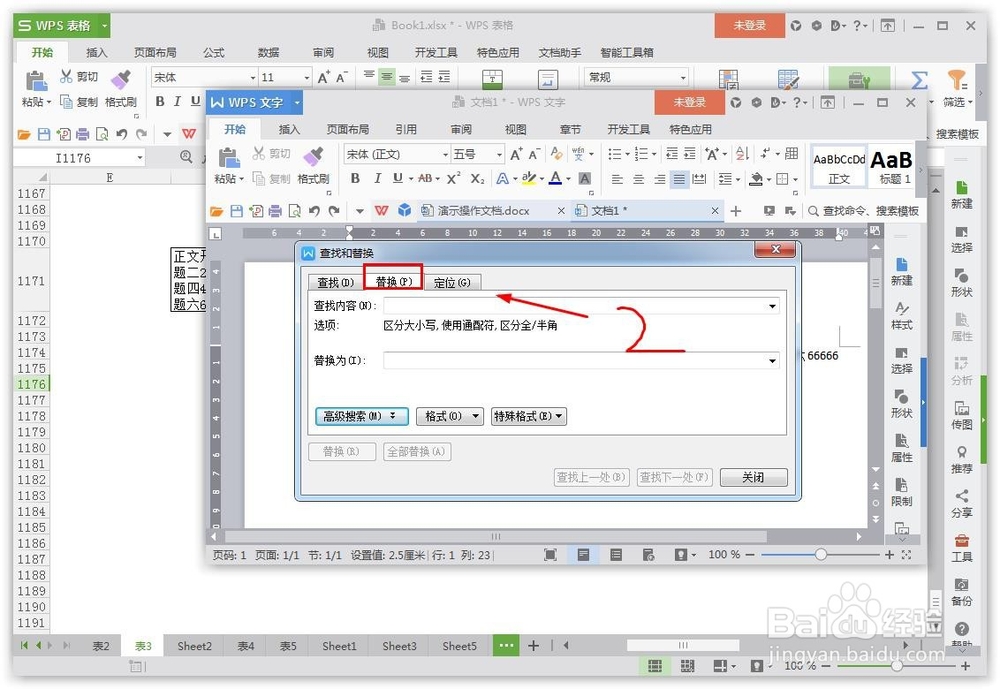The height and width of the screenshot is (689, 1000).
Task: Select the 标题 1 style thumbnail
Action: click(x=892, y=167)
